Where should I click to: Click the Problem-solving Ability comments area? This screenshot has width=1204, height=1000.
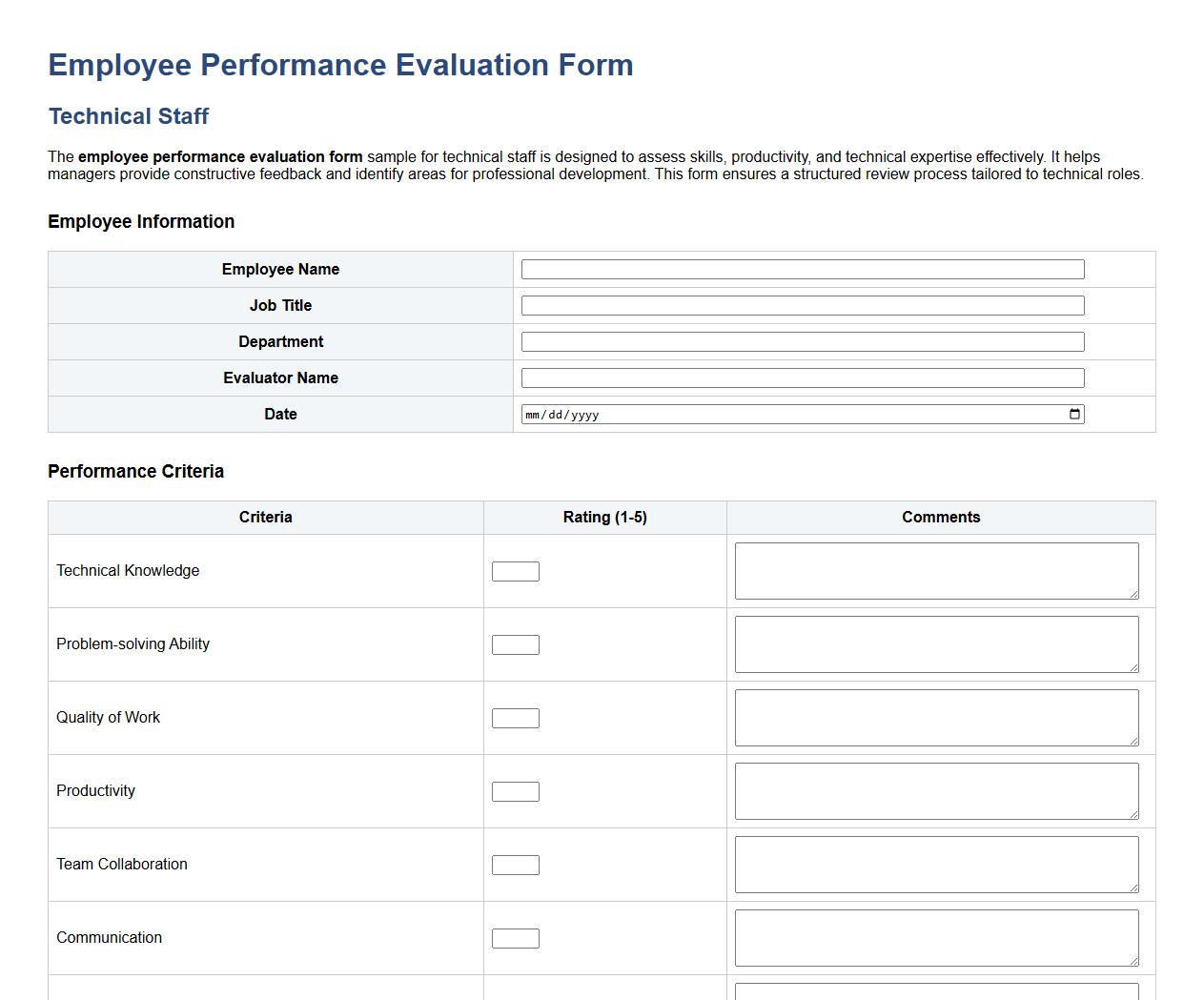(935, 643)
